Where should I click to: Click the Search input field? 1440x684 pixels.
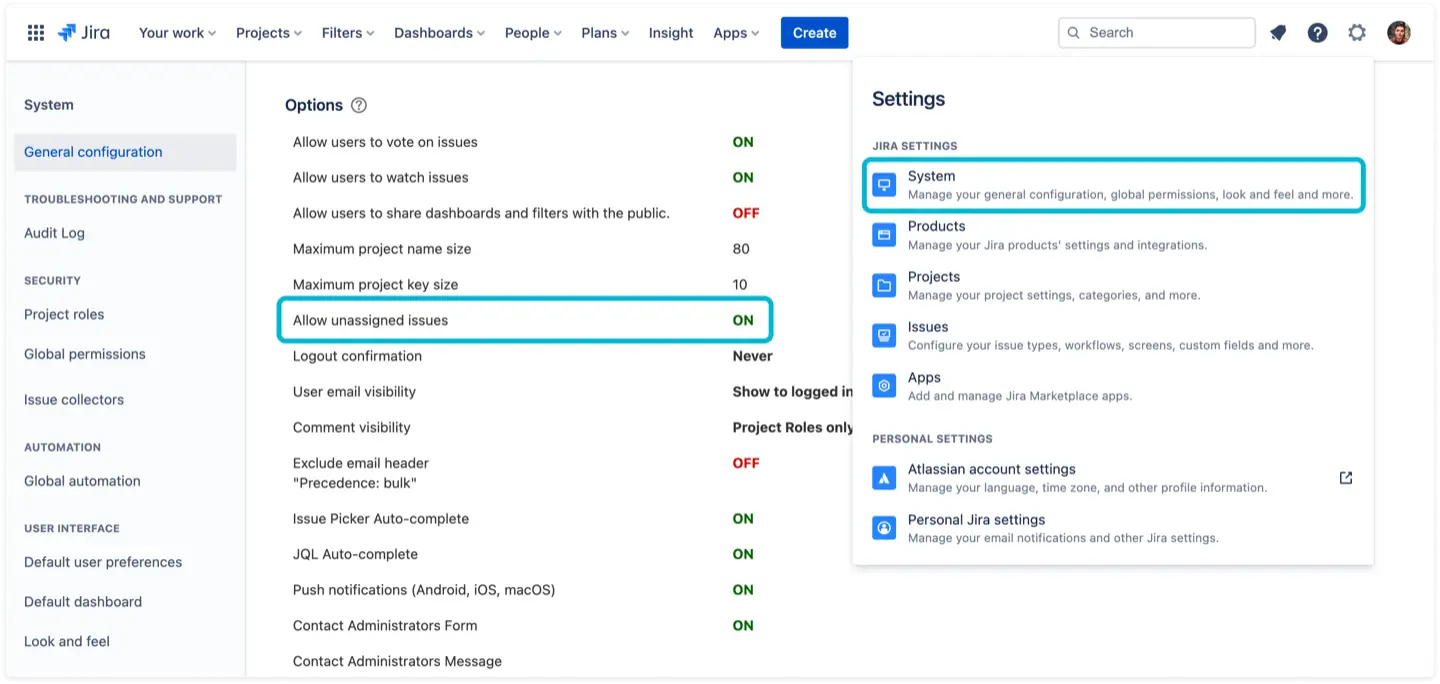[1156, 33]
